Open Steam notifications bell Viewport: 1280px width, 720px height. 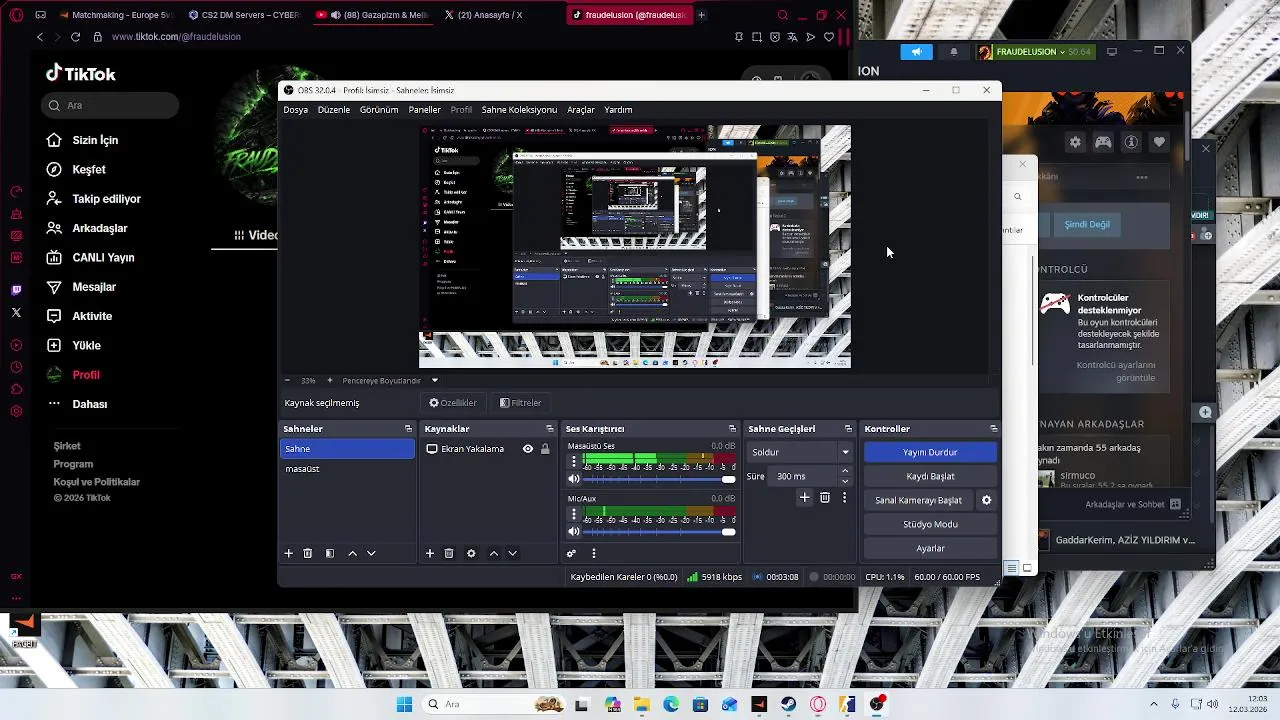pos(953,52)
